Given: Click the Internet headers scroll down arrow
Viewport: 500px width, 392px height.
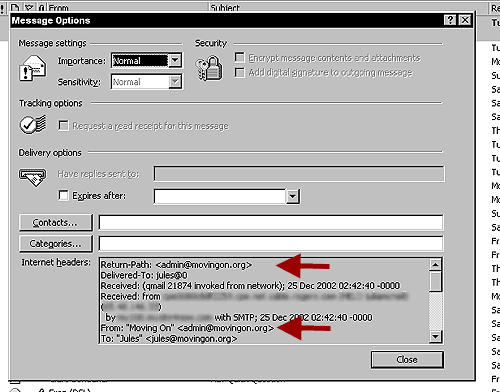Looking at the screenshot, I should tap(435, 336).
